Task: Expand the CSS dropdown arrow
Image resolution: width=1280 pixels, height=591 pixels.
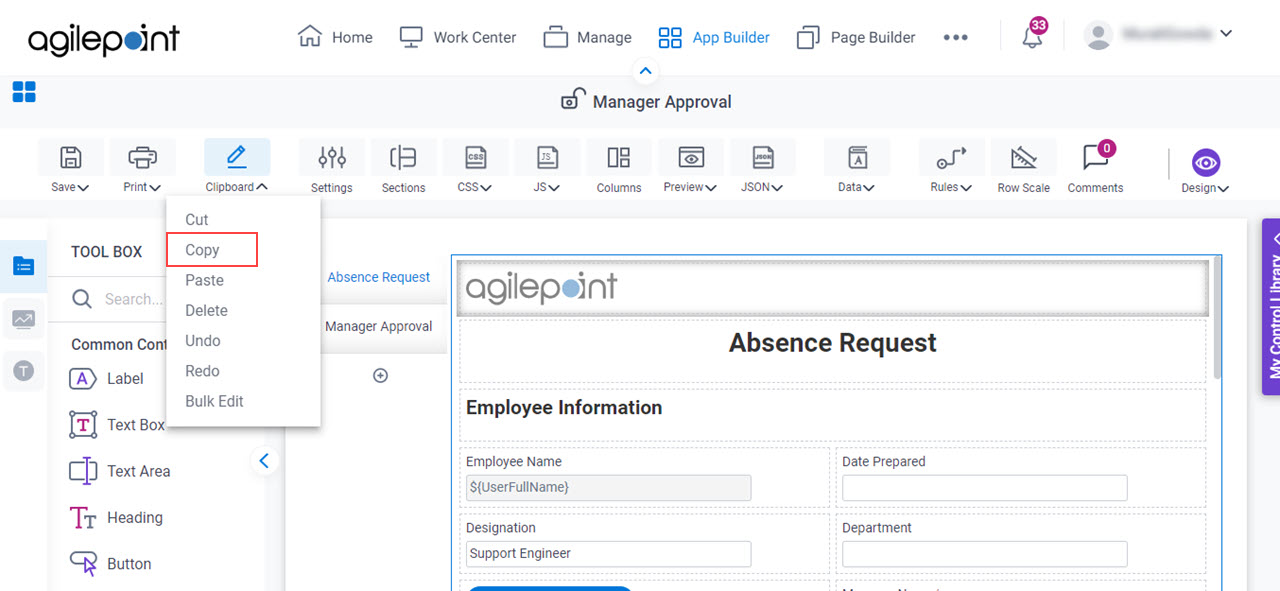Action: tap(486, 187)
